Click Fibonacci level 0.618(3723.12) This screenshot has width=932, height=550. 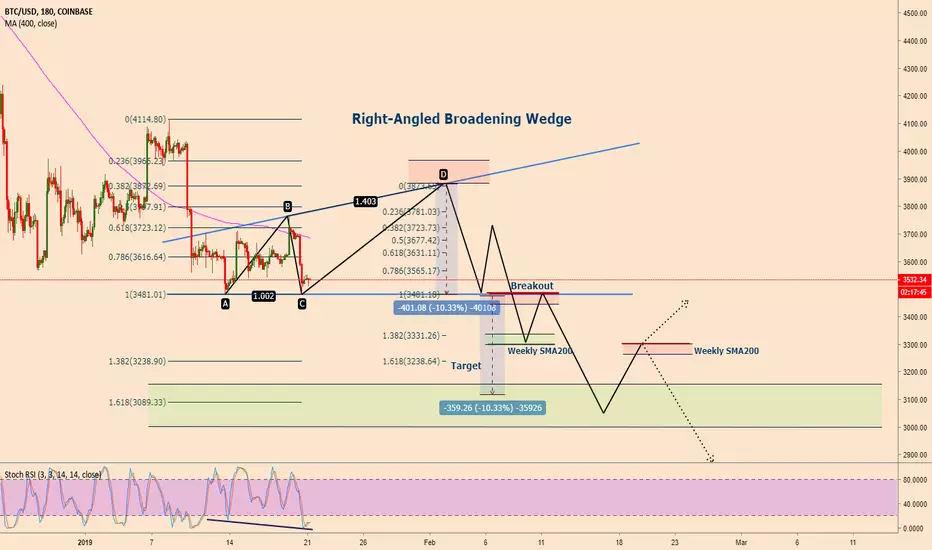pos(137,228)
